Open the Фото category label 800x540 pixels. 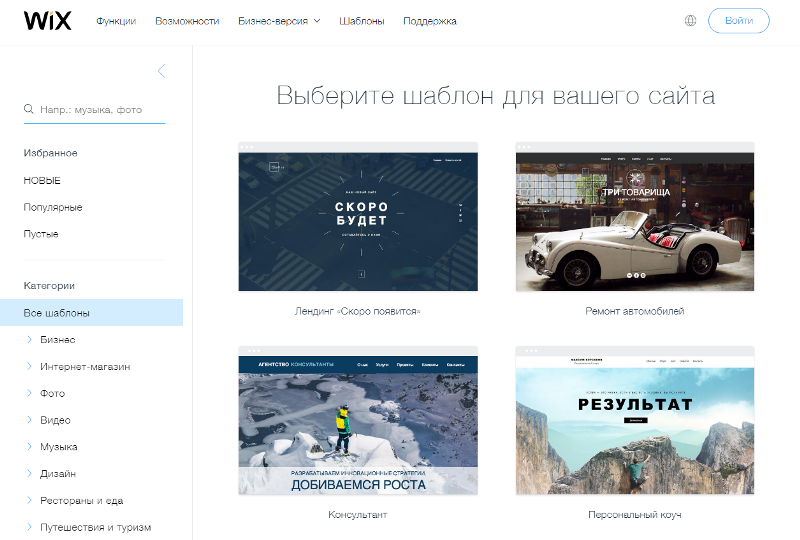pos(53,394)
